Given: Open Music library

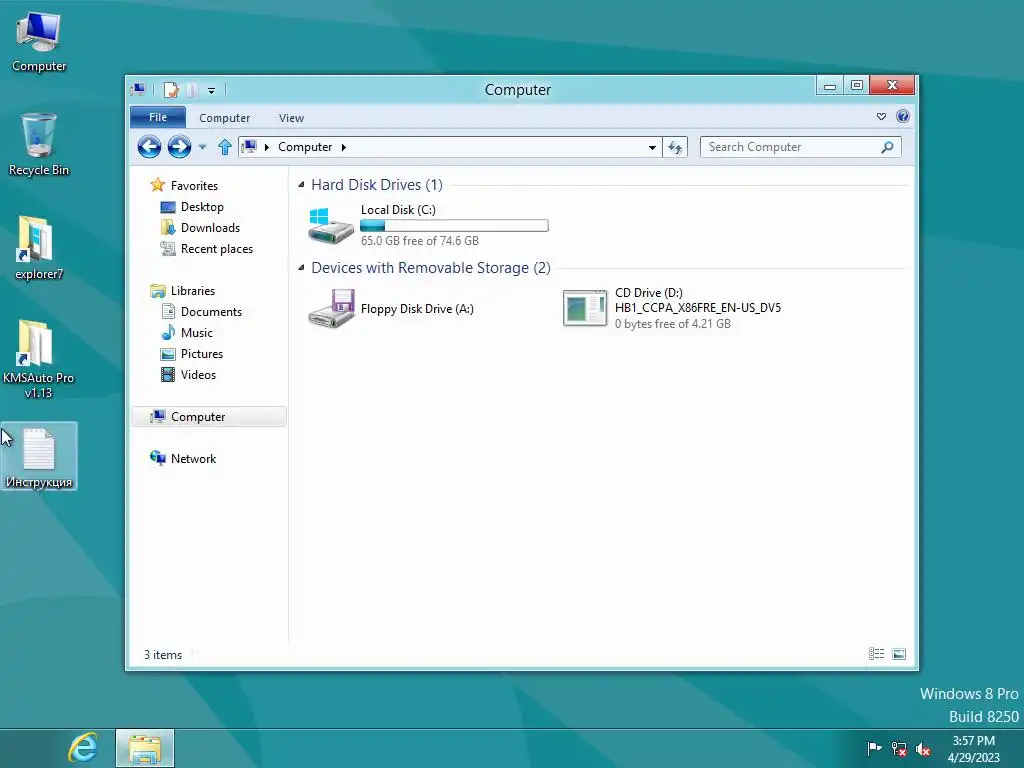Looking at the screenshot, I should [x=197, y=332].
